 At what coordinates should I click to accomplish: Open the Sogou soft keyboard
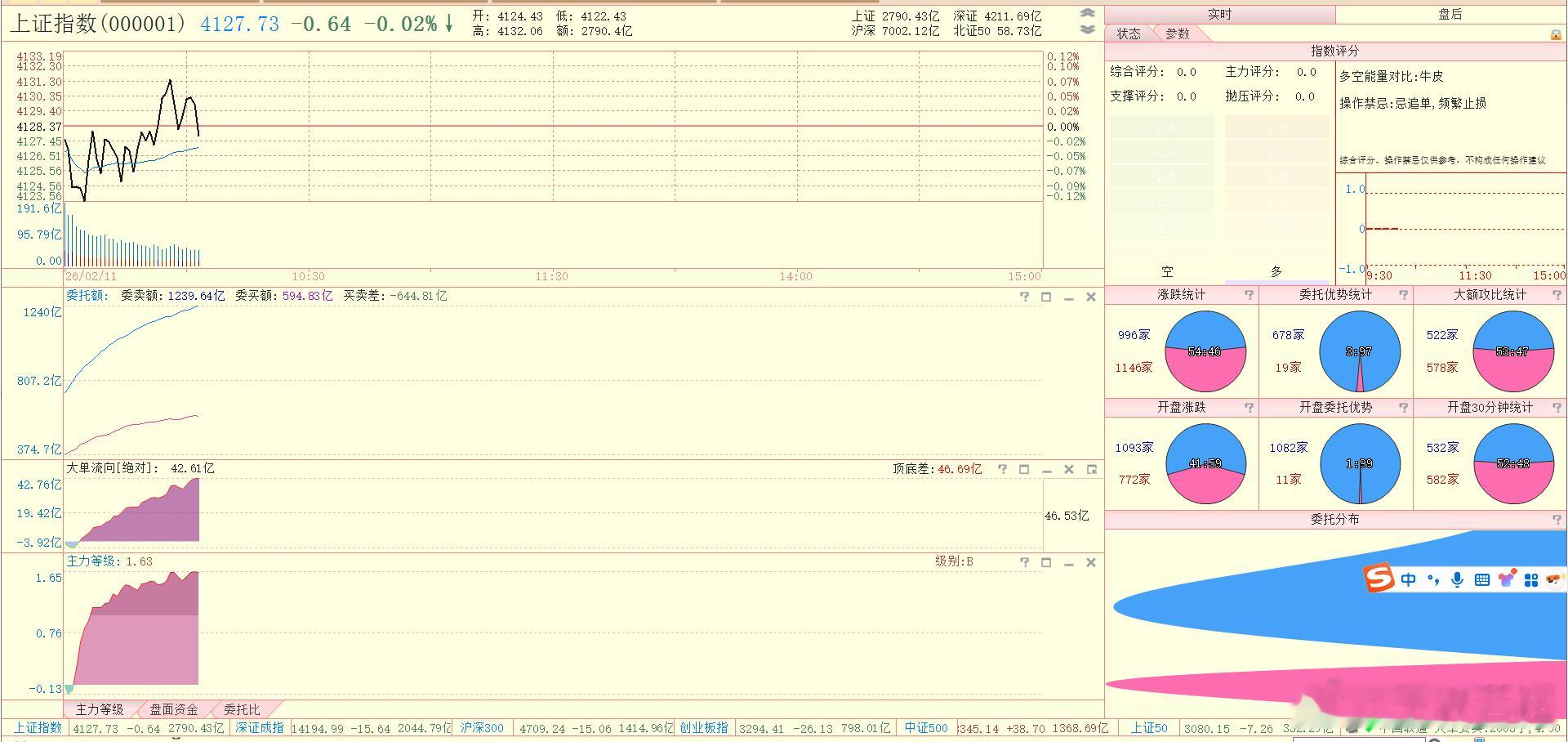tap(1482, 579)
